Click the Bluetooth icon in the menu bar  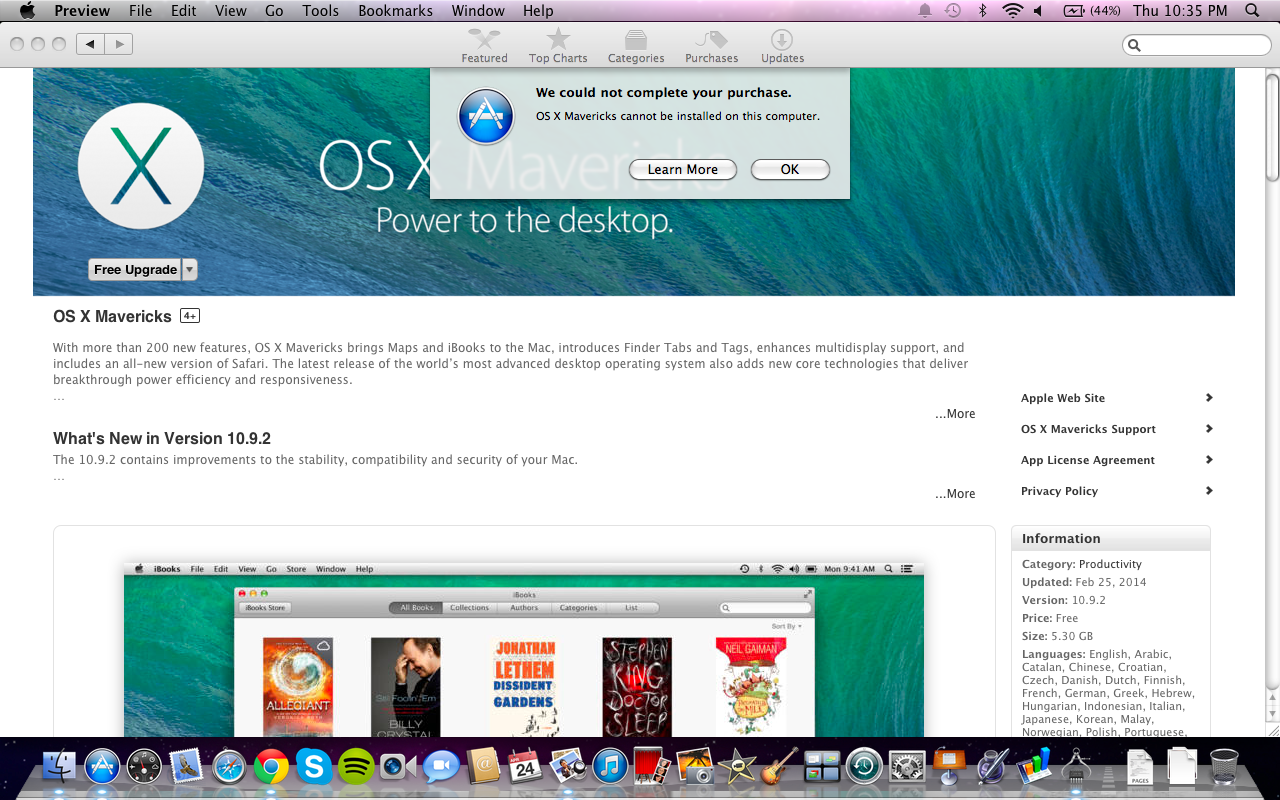[983, 11]
